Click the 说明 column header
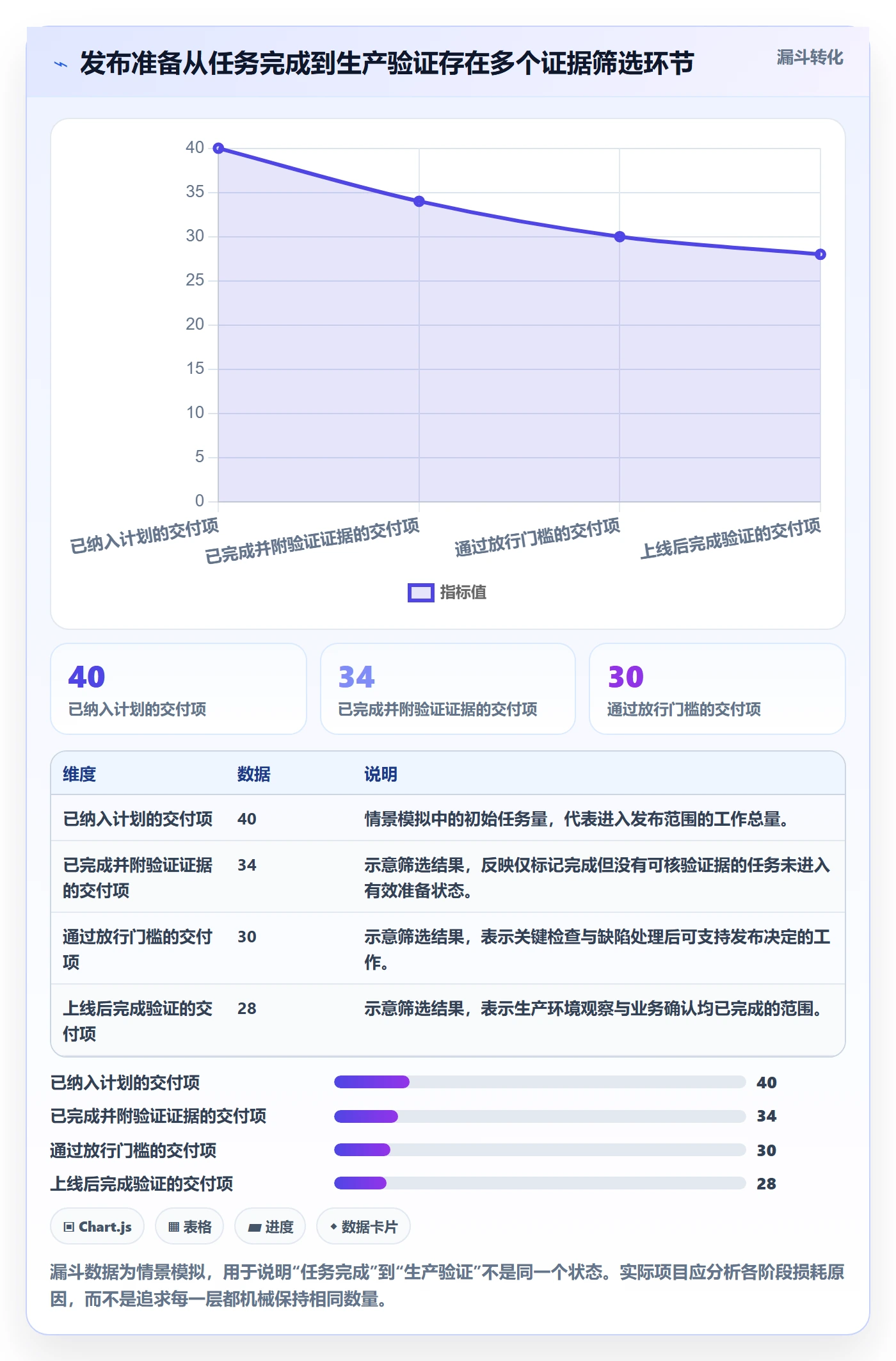896x1361 pixels. [x=381, y=775]
